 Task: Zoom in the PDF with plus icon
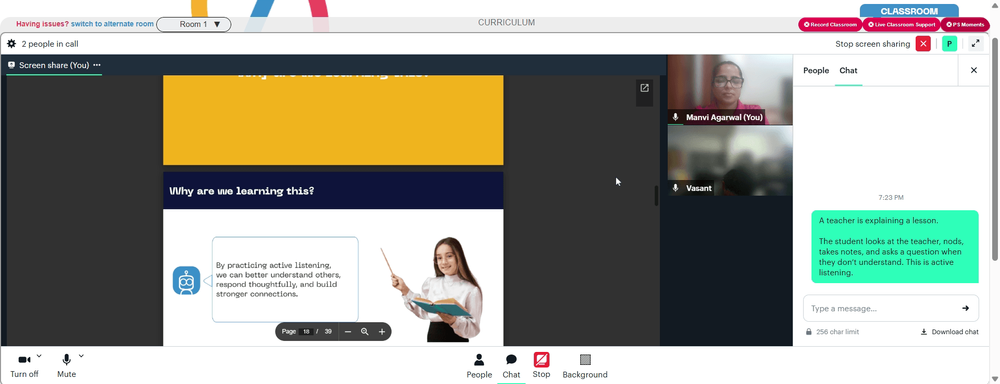(382, 332)
